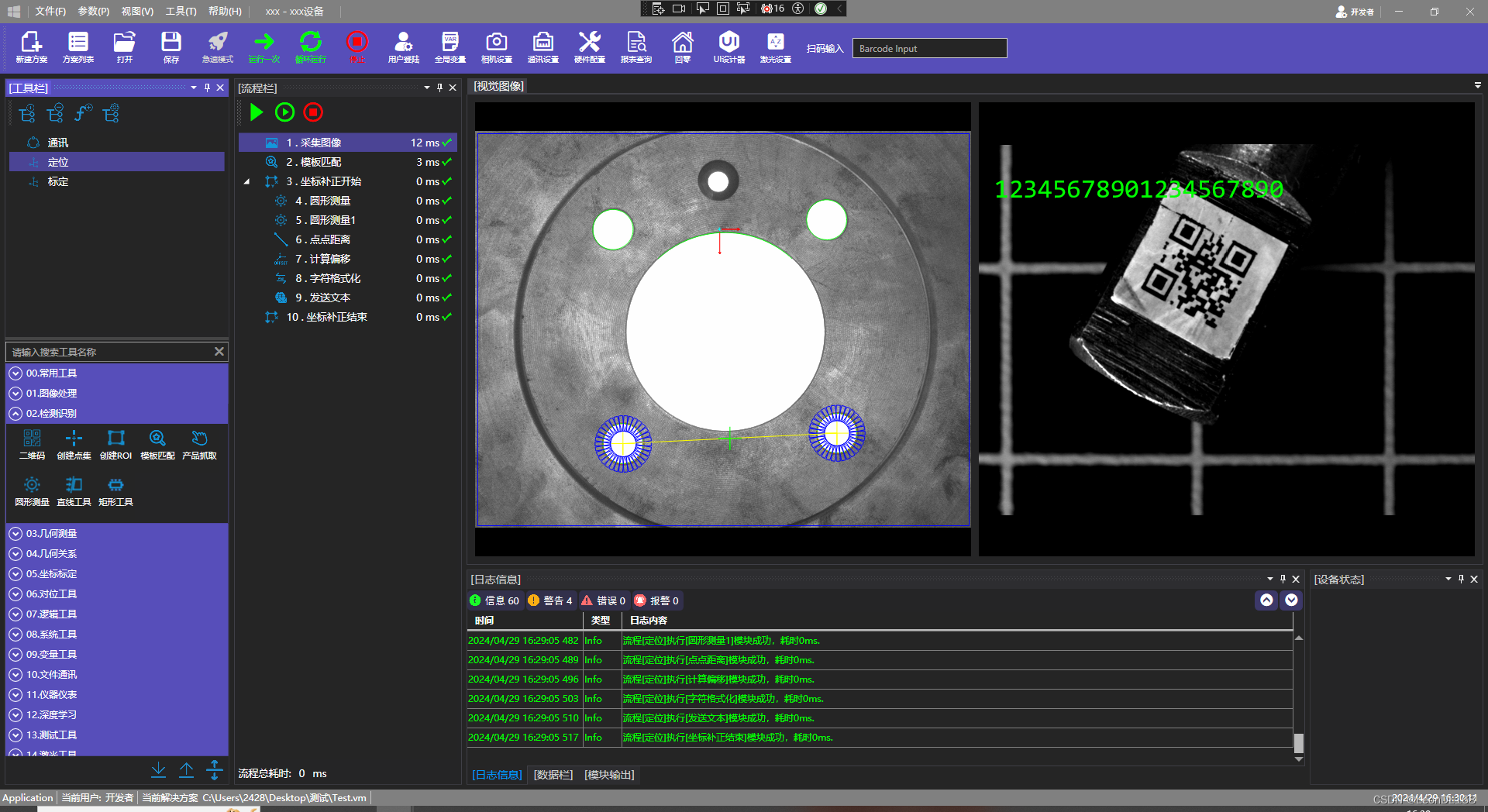Expand the 03.几何测量 tool category
Viewport: 1488px width, 812px height.
(51, 533)
